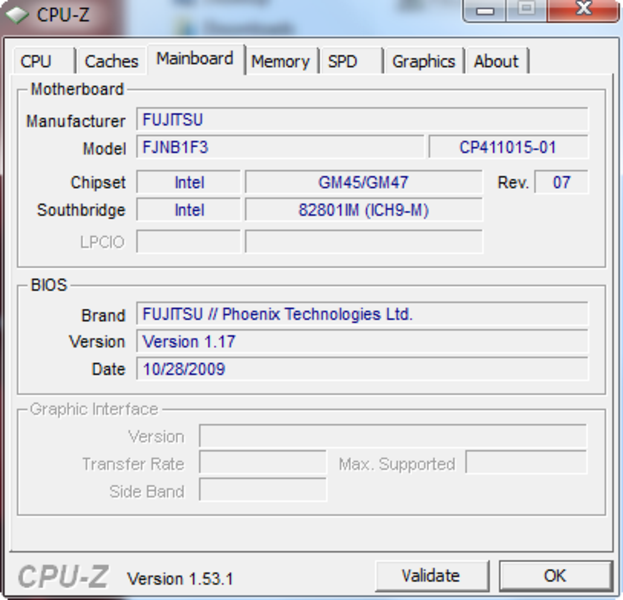Screen dimensions: 623x600
Task: Minimize the CPU-Z window
Action: click(485, 10)
